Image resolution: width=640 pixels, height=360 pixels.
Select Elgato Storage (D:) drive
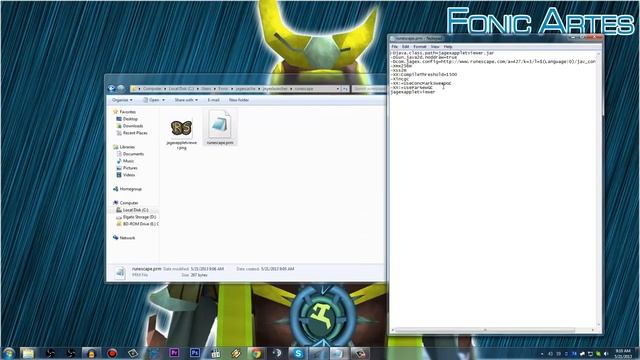[139, 217]
